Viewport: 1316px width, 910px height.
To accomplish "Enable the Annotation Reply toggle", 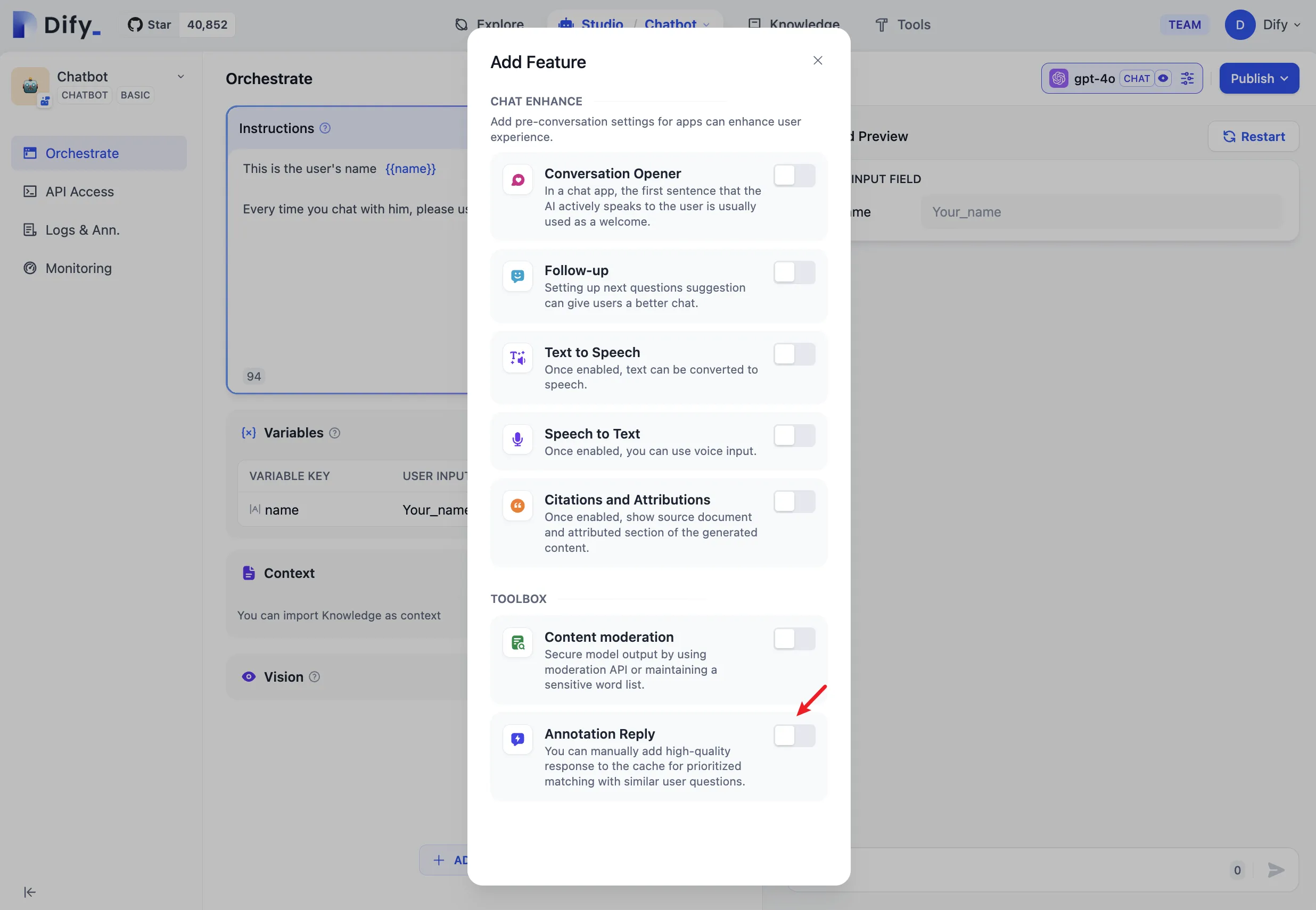I will coord(794,735).
